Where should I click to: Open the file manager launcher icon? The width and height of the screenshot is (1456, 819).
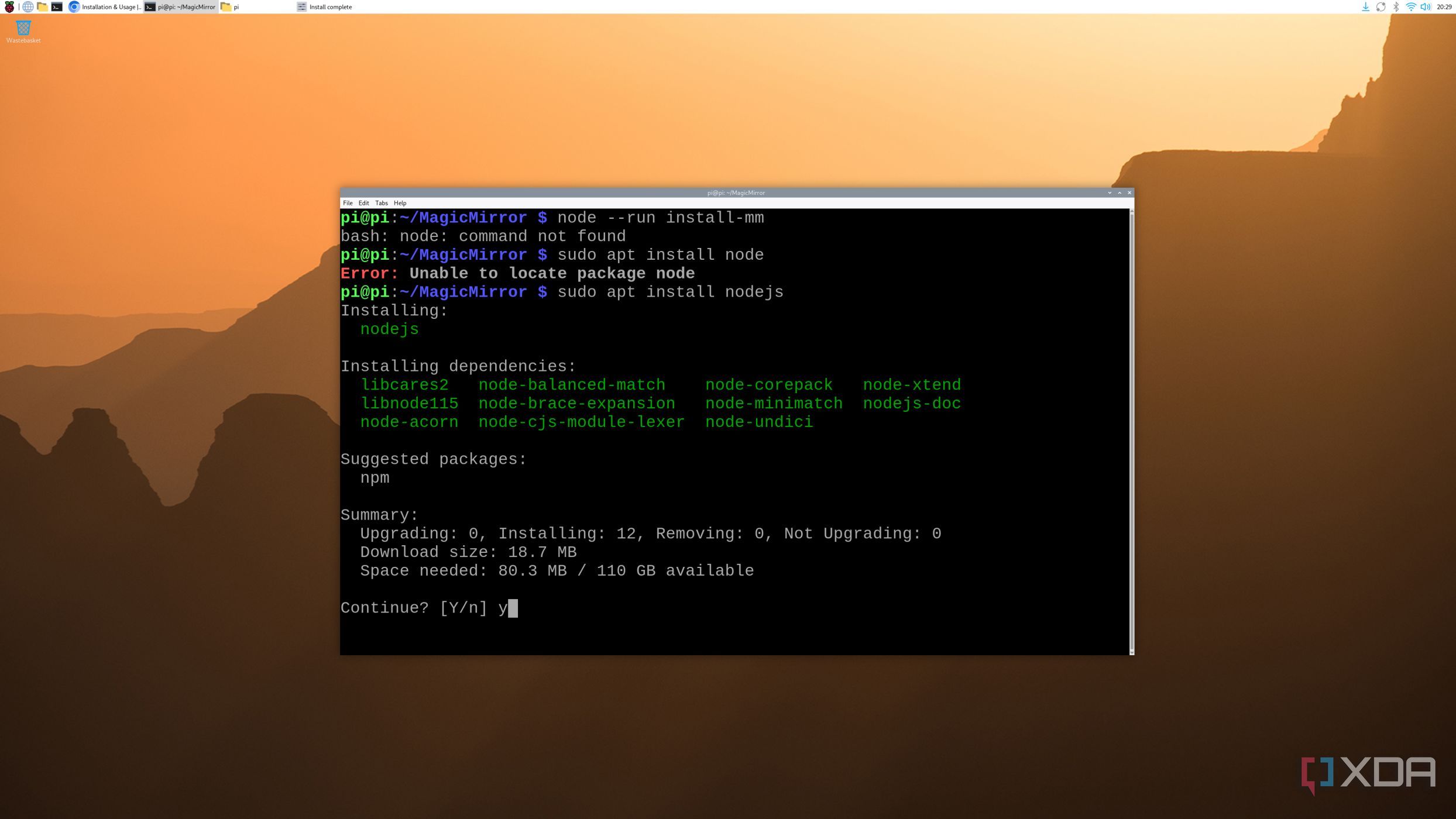(42, 7)
